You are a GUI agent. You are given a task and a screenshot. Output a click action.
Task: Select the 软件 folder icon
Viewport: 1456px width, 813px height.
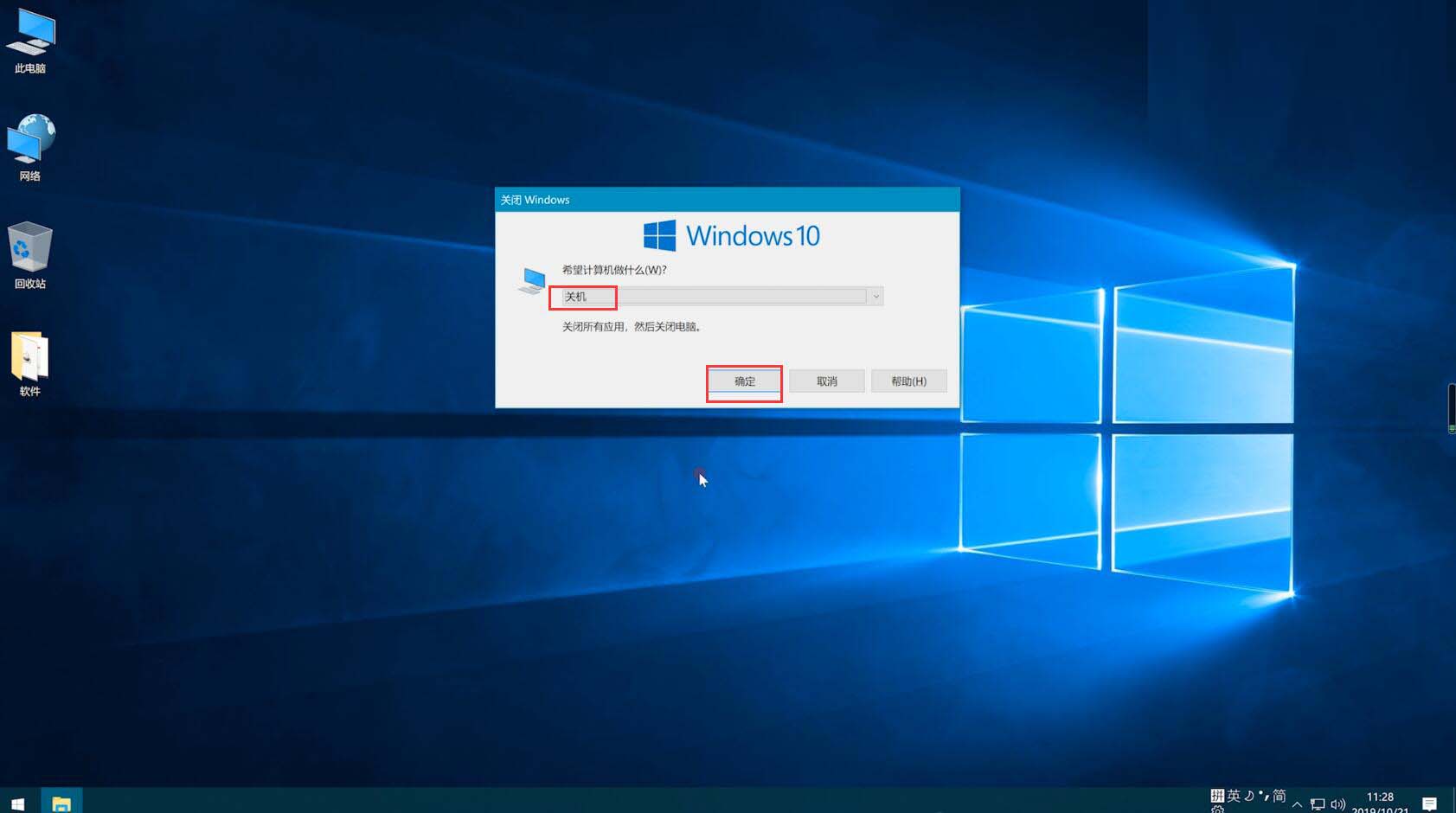[x=30, y=363]
